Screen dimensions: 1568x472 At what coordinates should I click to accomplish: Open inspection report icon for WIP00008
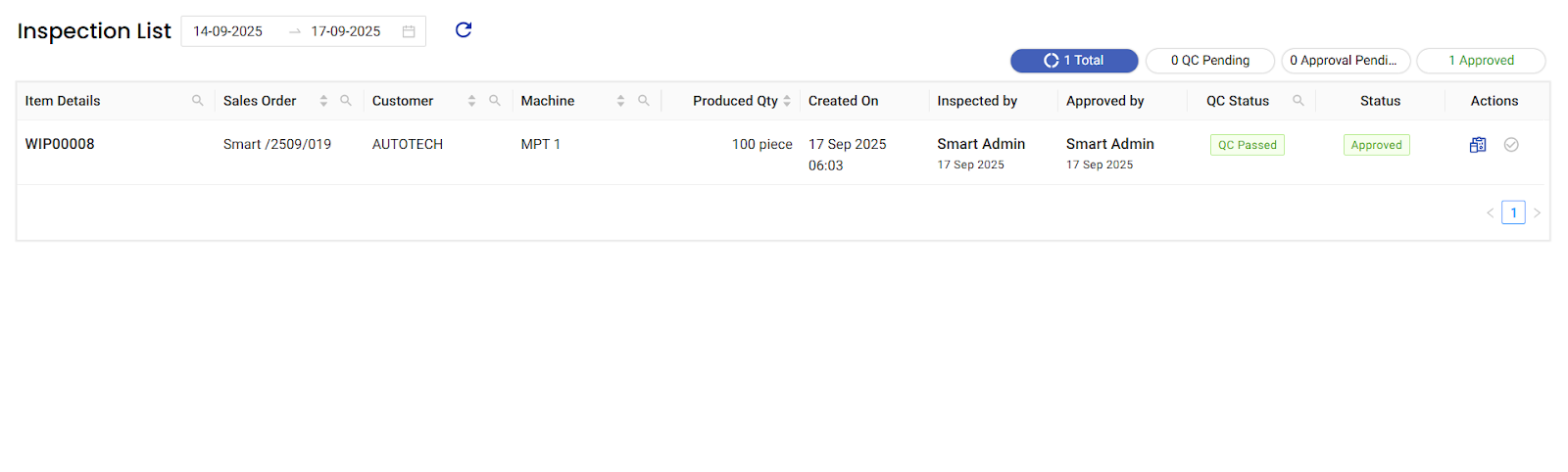1478,145
